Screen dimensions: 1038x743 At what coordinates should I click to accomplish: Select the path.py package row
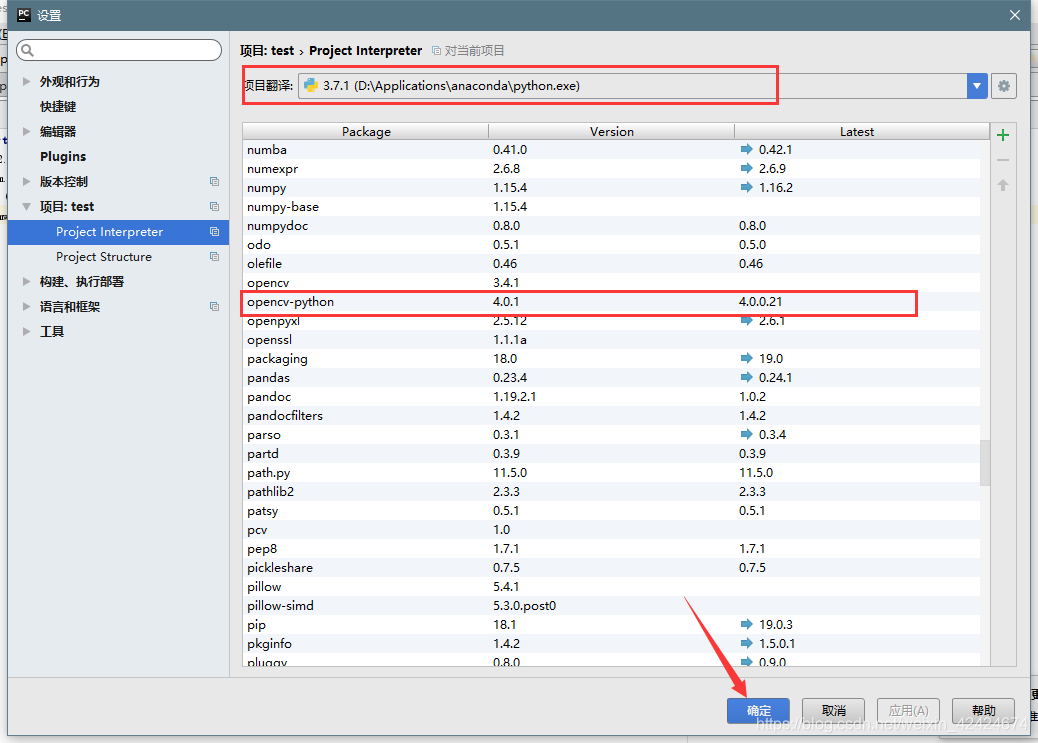click(x=612, y=473)
